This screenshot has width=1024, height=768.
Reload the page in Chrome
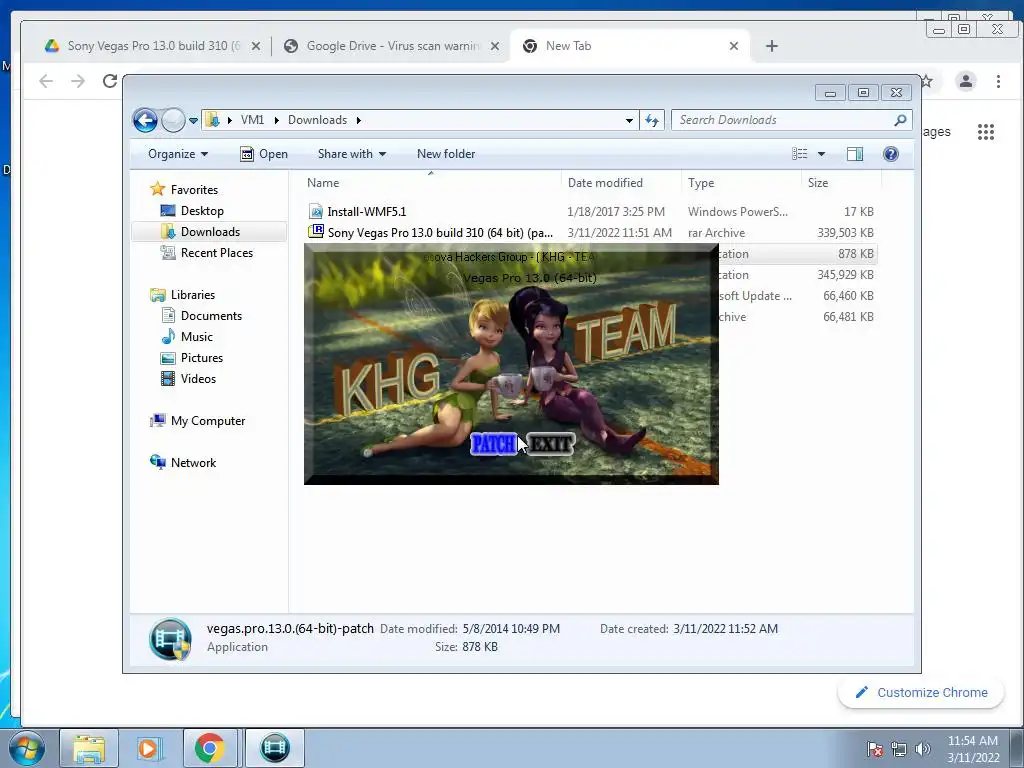tap(110, 81)
